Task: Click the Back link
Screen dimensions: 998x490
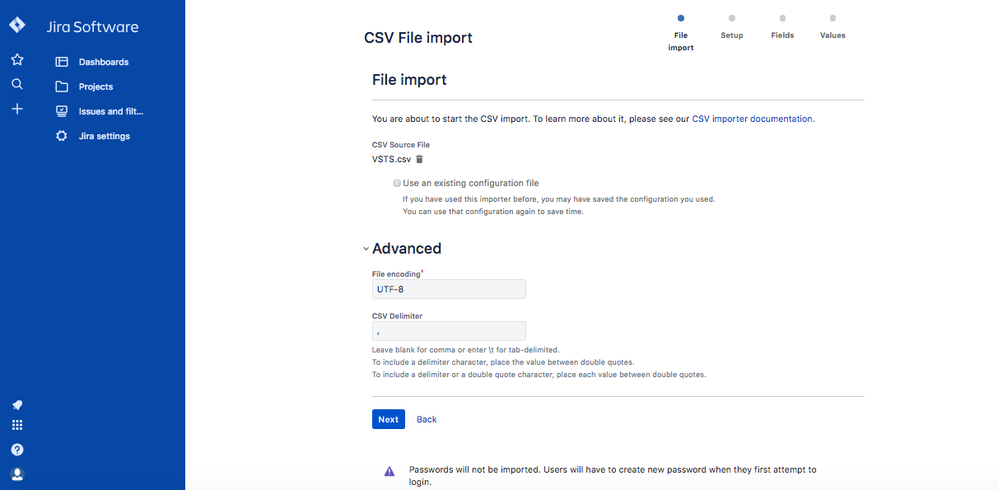Action: (x=426, y=419)
